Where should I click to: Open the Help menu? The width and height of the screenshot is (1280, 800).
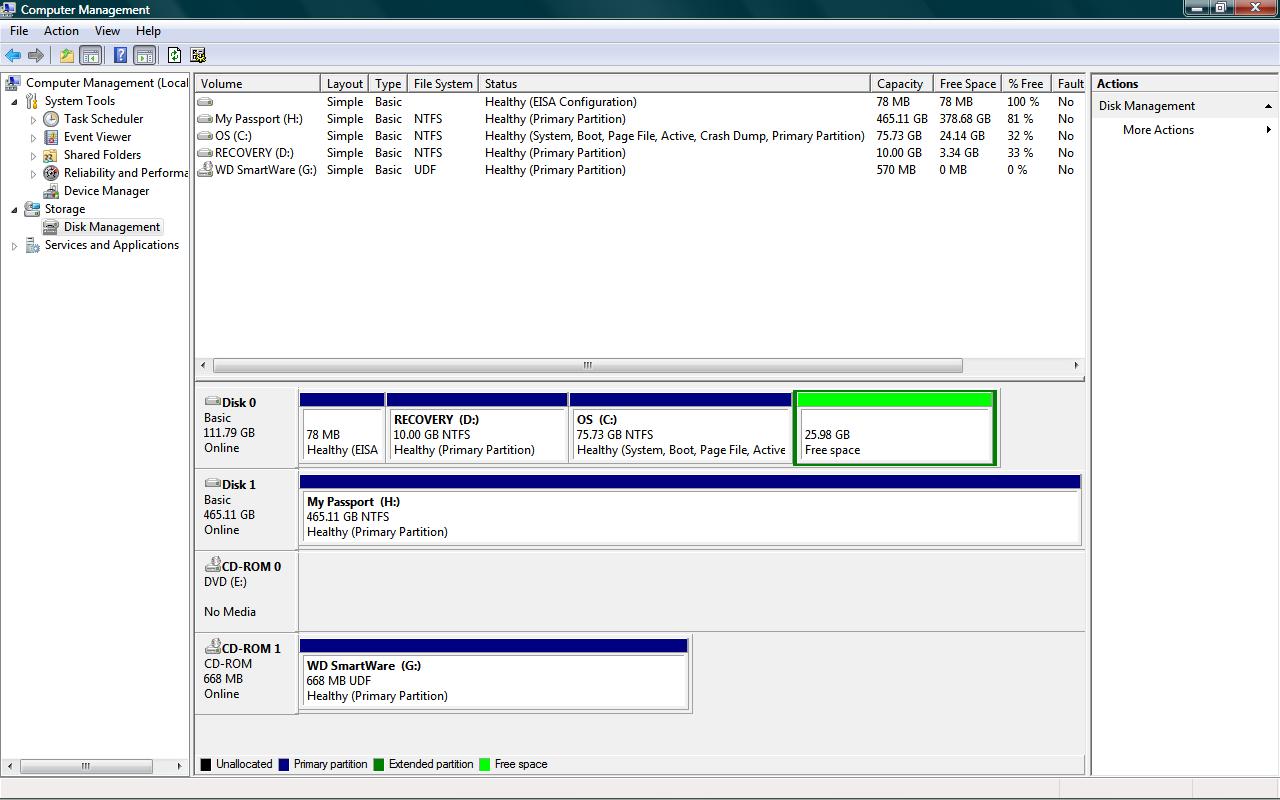coord(148,31)
